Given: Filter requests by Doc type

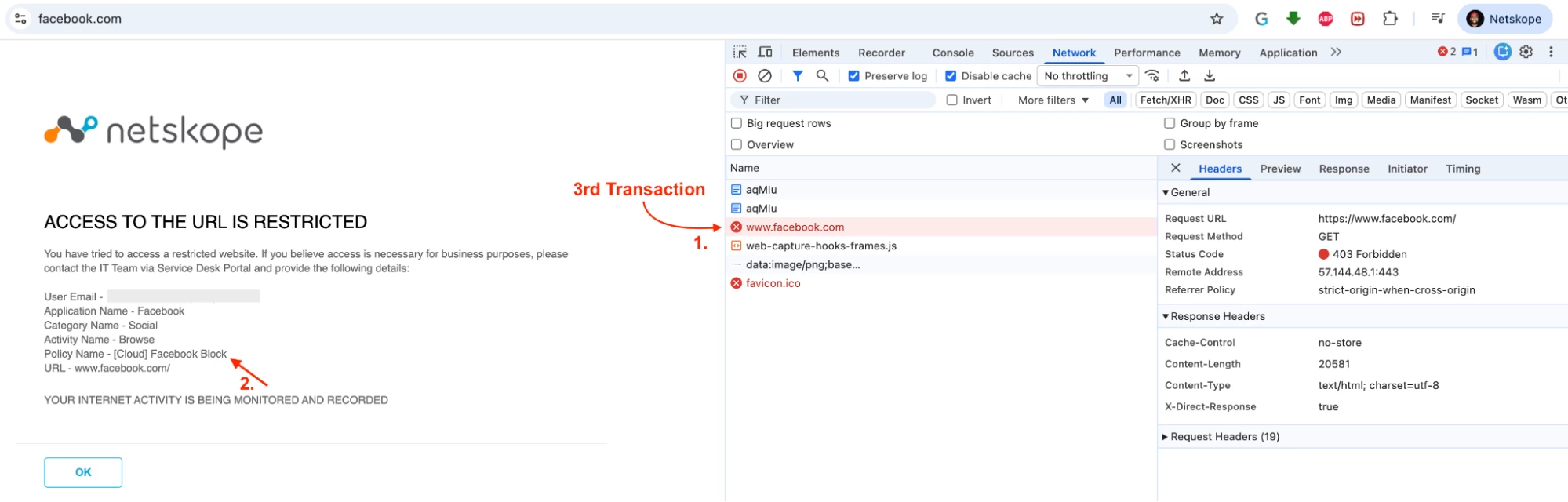Looking at the screenshot, I should (x=1214, y=100).
